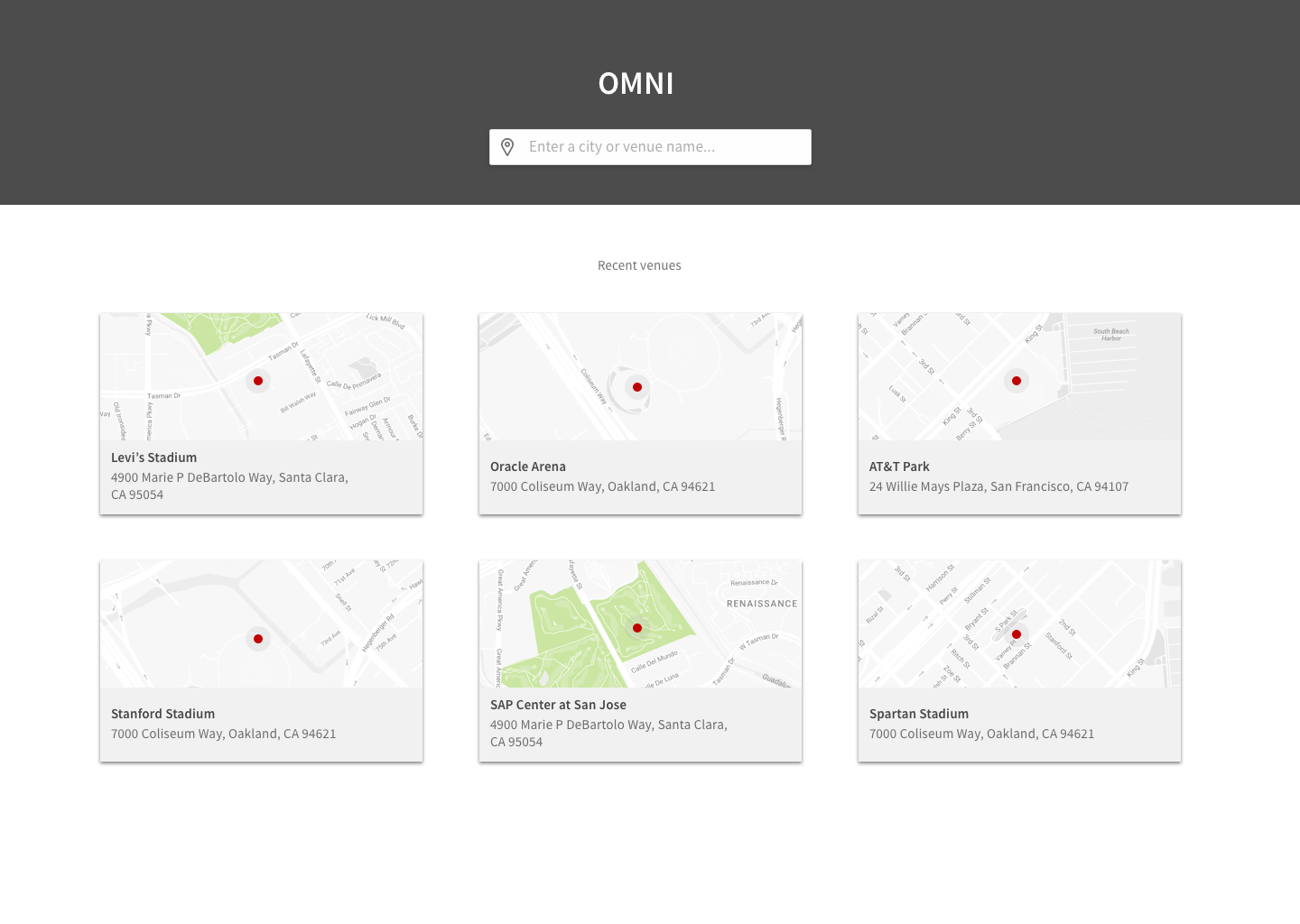Viewport: 1300px width, 924px height.
Task: Click the Recent venues heading
Action: [x=639, y=265]
